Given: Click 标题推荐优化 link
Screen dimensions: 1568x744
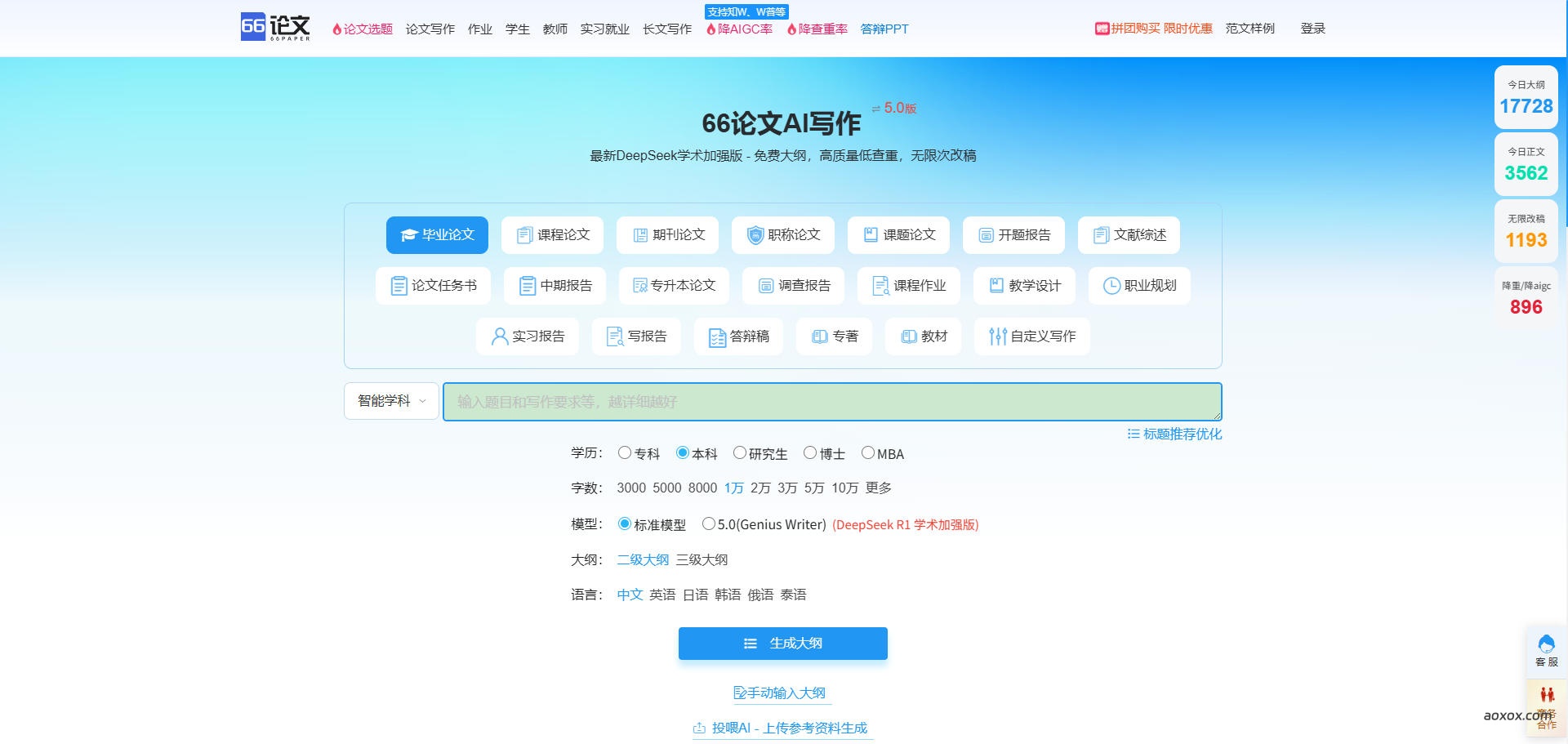Looking at the screenshot, I should (1174, 434).
